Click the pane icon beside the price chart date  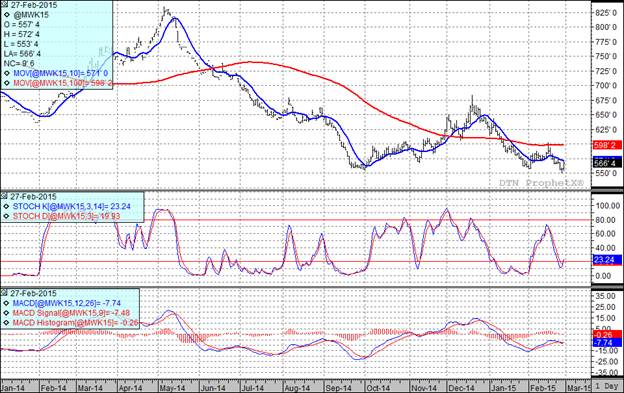pos(5,5)
